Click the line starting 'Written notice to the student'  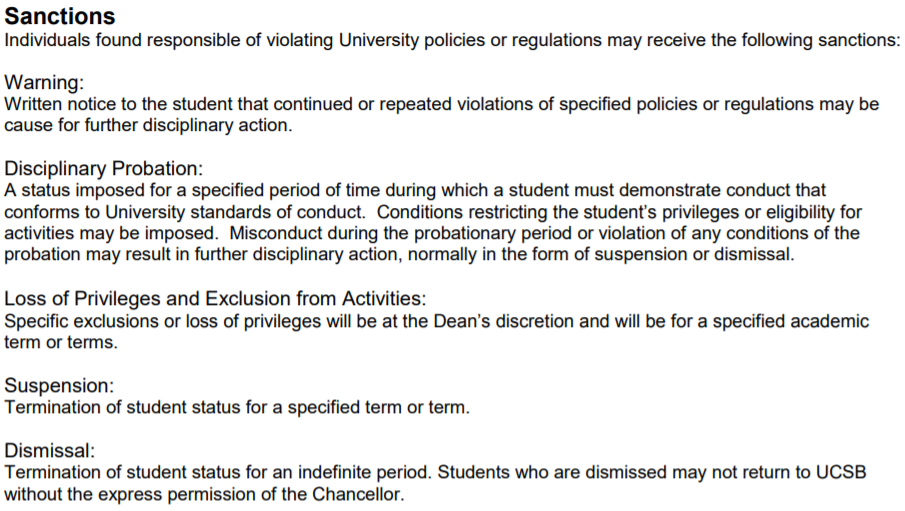[x=441, y=105]
